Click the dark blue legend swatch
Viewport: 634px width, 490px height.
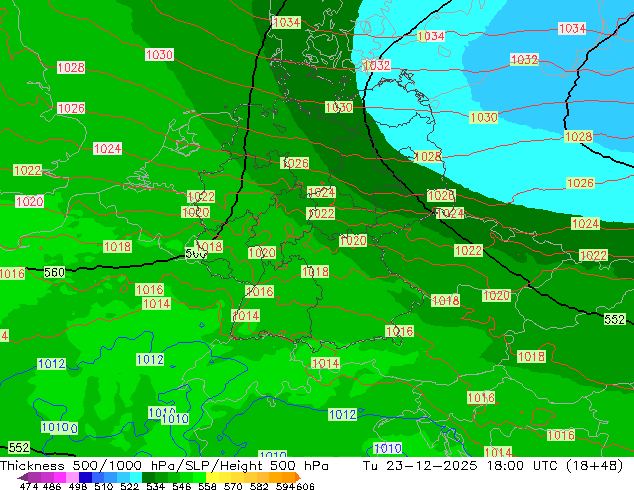pyautogui.click(x=85, y=477)
